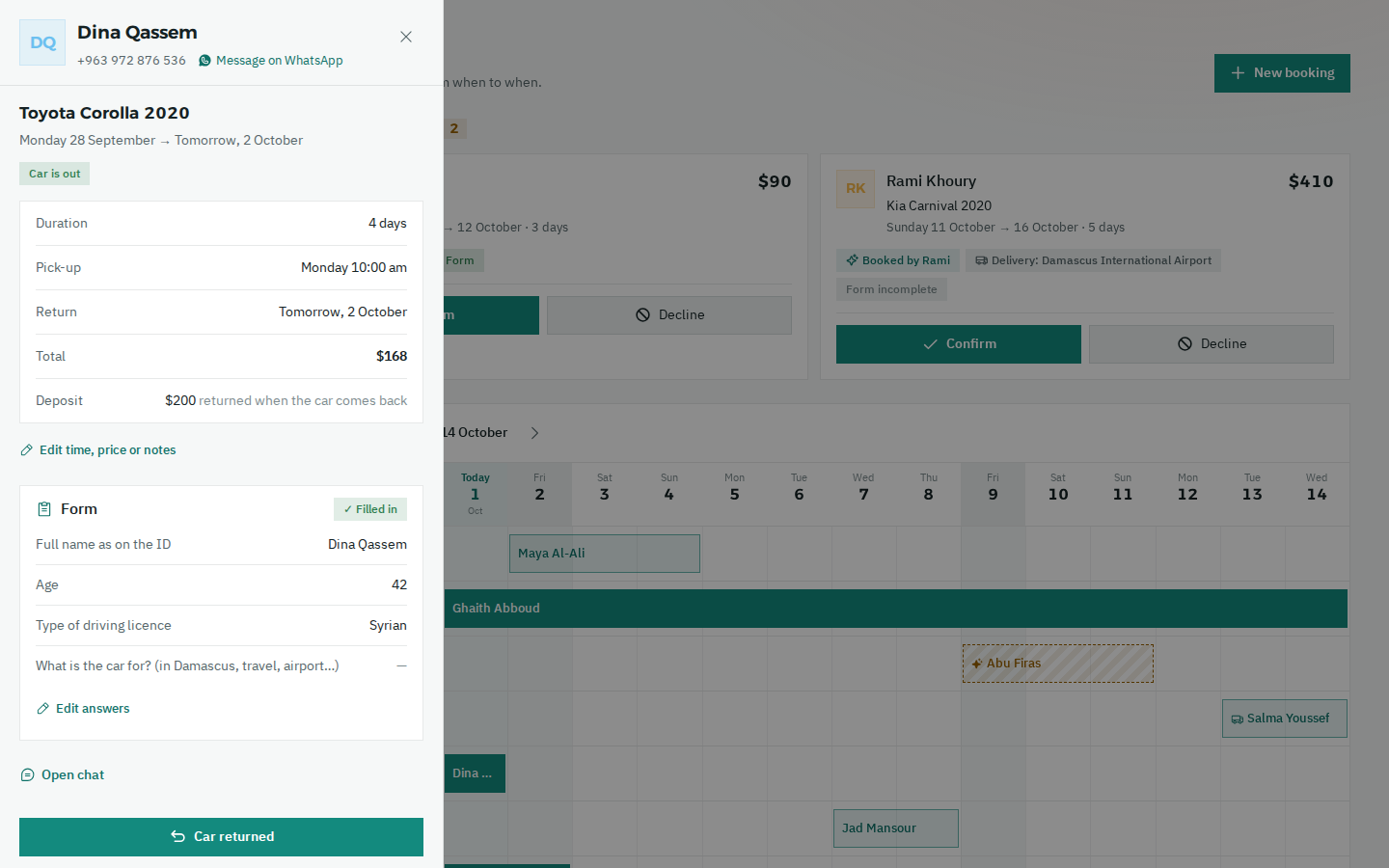1389x868 pixels.
Task: Click the ban icon on Rami's Decline button
Action: click(1185, 344)
